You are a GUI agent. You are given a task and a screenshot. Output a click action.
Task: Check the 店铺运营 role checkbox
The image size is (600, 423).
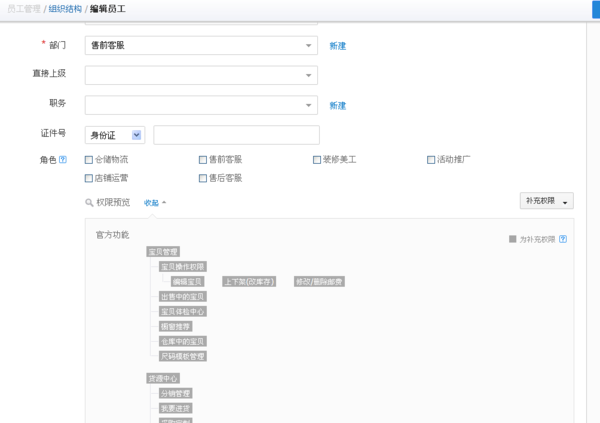pyautogui.click(x=89, y=178)
